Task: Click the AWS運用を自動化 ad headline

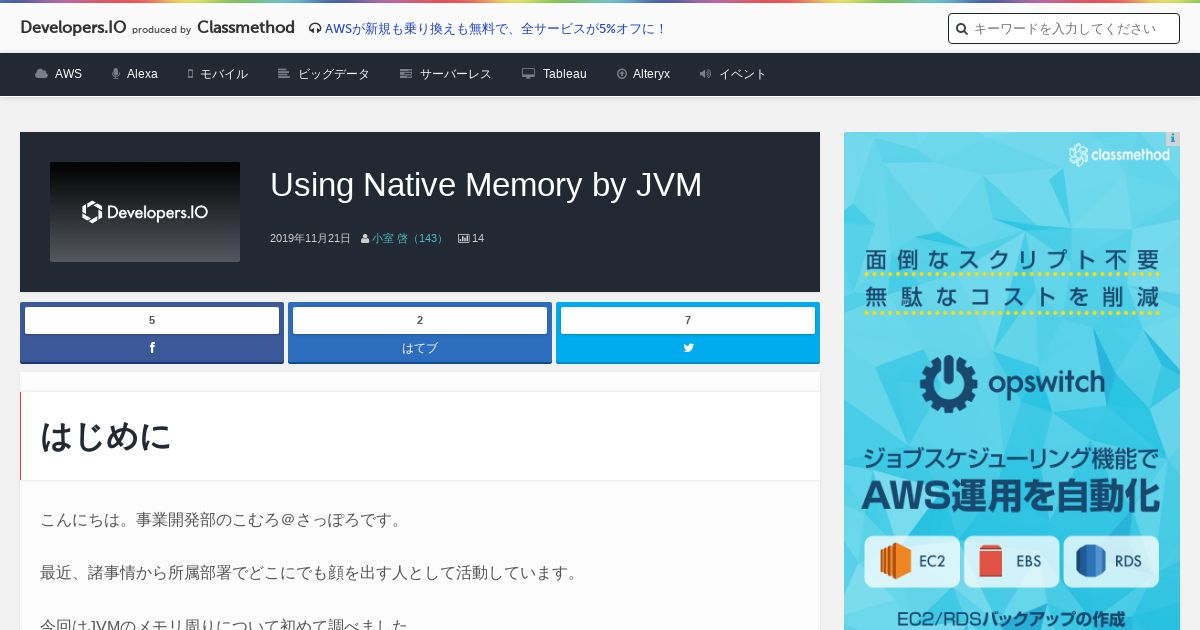Action: 1011,496
